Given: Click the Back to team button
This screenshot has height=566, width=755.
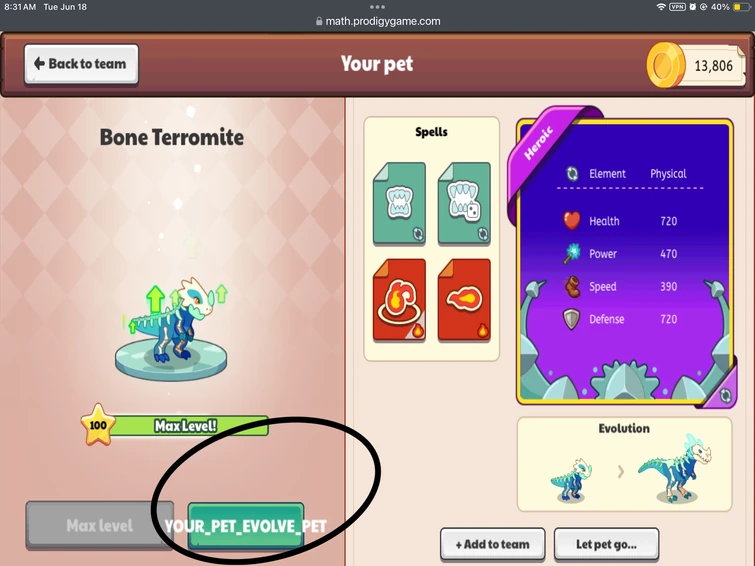Looking at the screenshot, I should (81, 64).
